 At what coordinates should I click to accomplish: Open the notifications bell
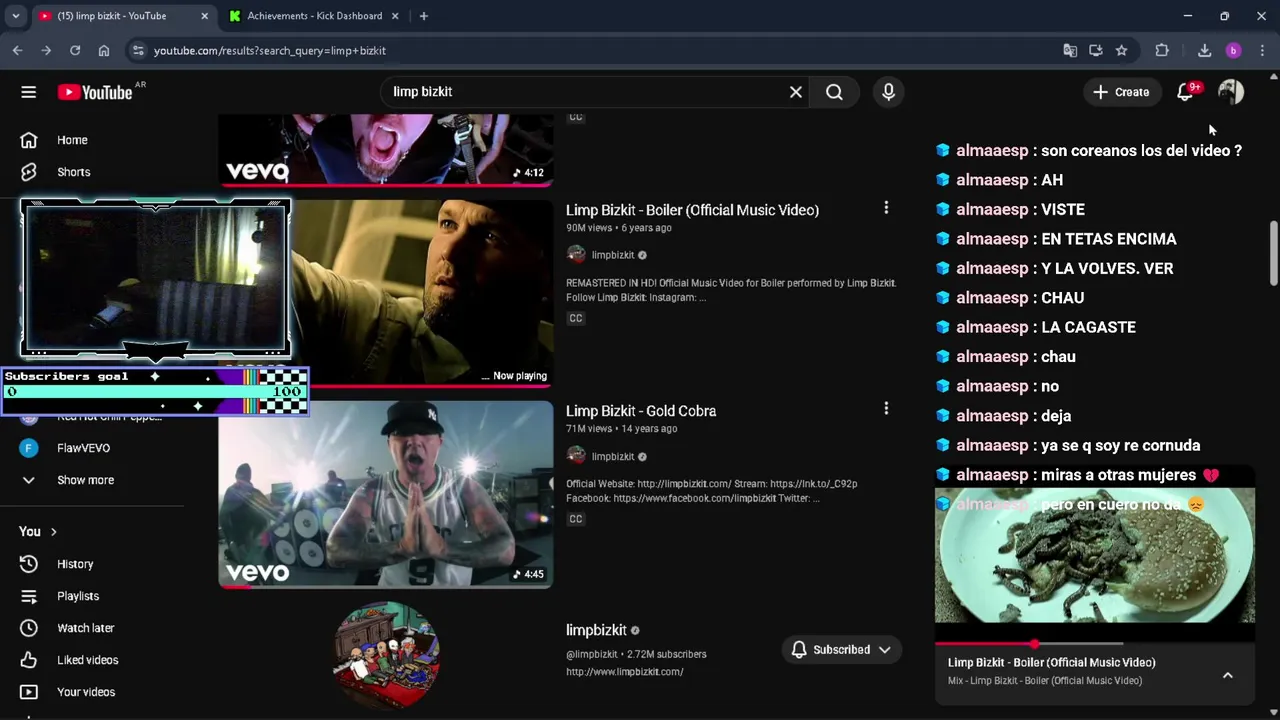(x=1185, y=92)
